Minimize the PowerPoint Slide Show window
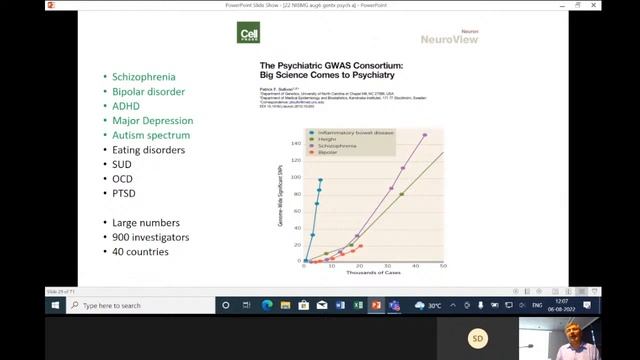Screen dimensions: 640x360 click(x=562, y=5)
